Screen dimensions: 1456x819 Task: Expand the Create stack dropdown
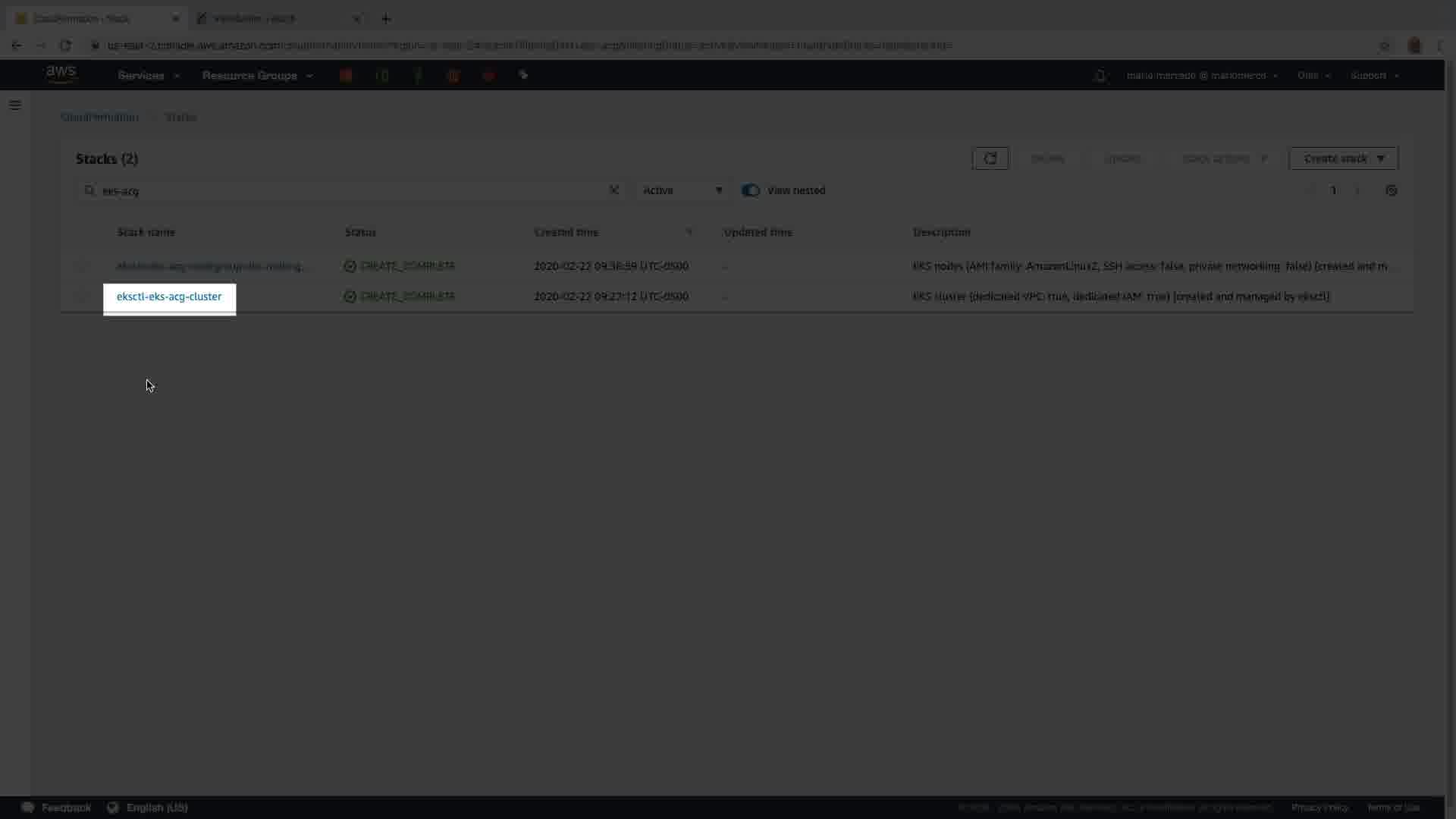pyautogui.click(x=1343, y=158)
